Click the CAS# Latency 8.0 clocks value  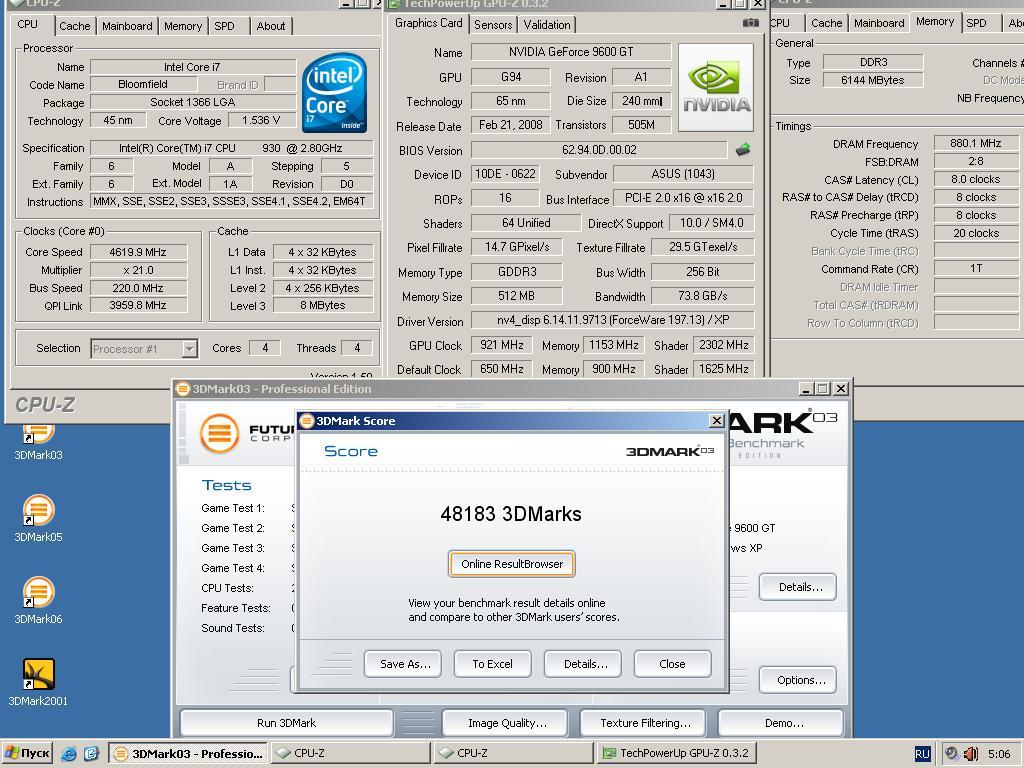pyautogui.click(x=976, y=179)
